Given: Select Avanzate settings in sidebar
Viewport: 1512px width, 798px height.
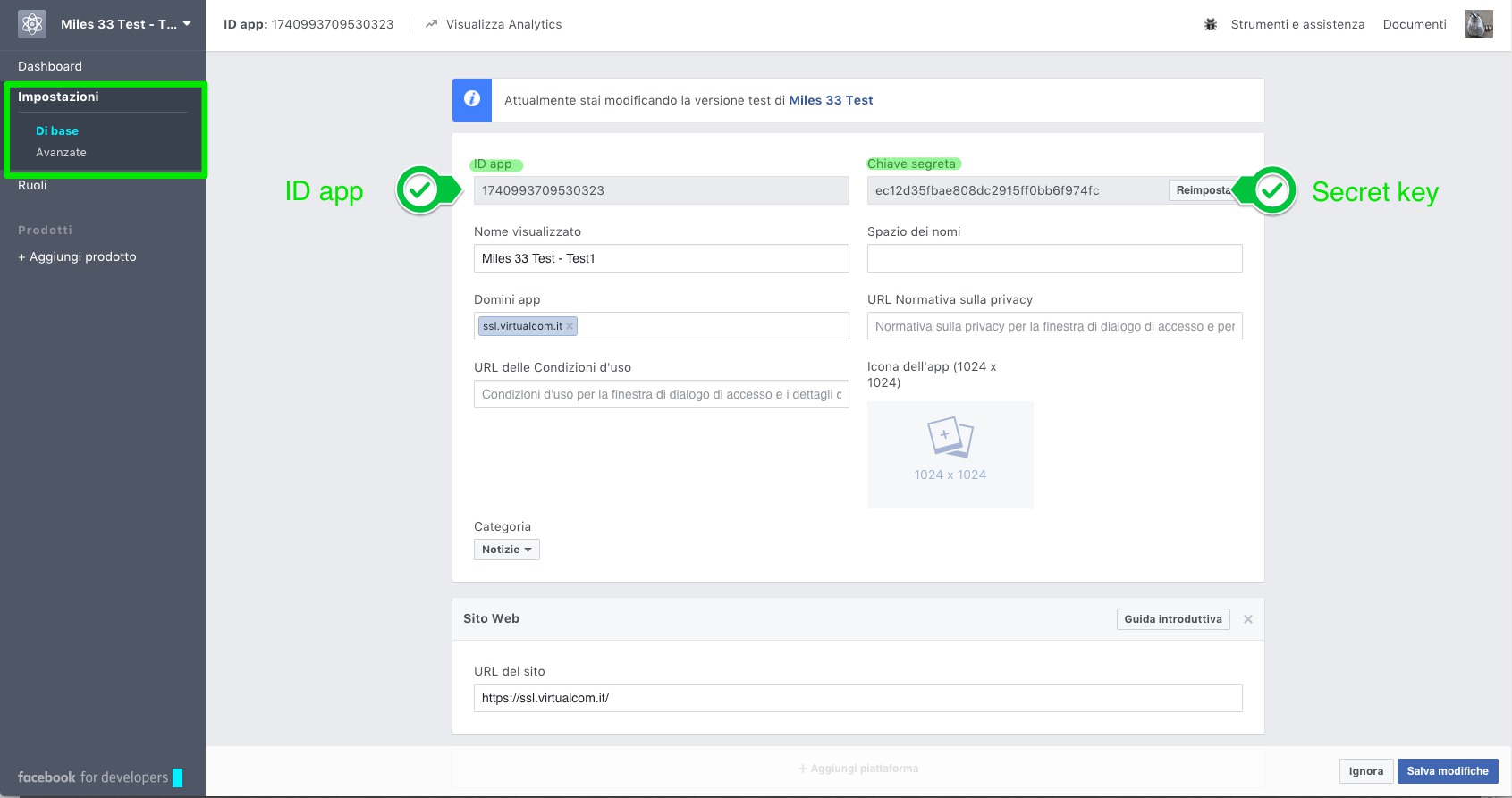Looking at the screenshot, I should click(61, 153).
